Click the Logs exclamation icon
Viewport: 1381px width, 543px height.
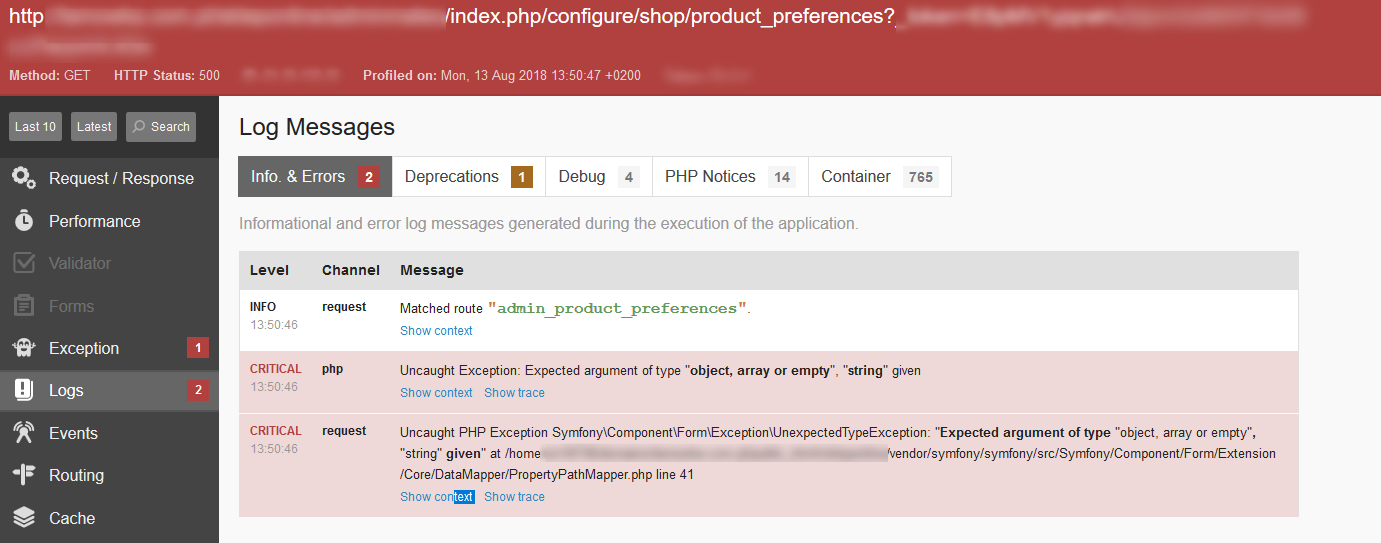(x=24, y=391)
